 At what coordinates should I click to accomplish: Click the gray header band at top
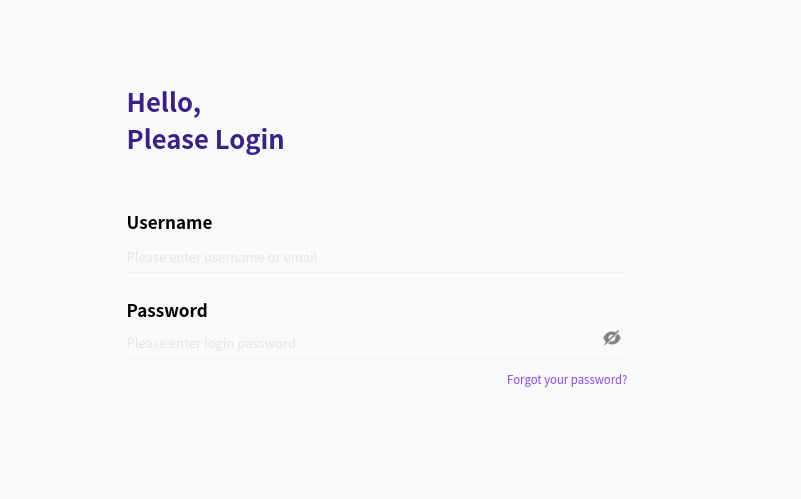tap(400, 41)
